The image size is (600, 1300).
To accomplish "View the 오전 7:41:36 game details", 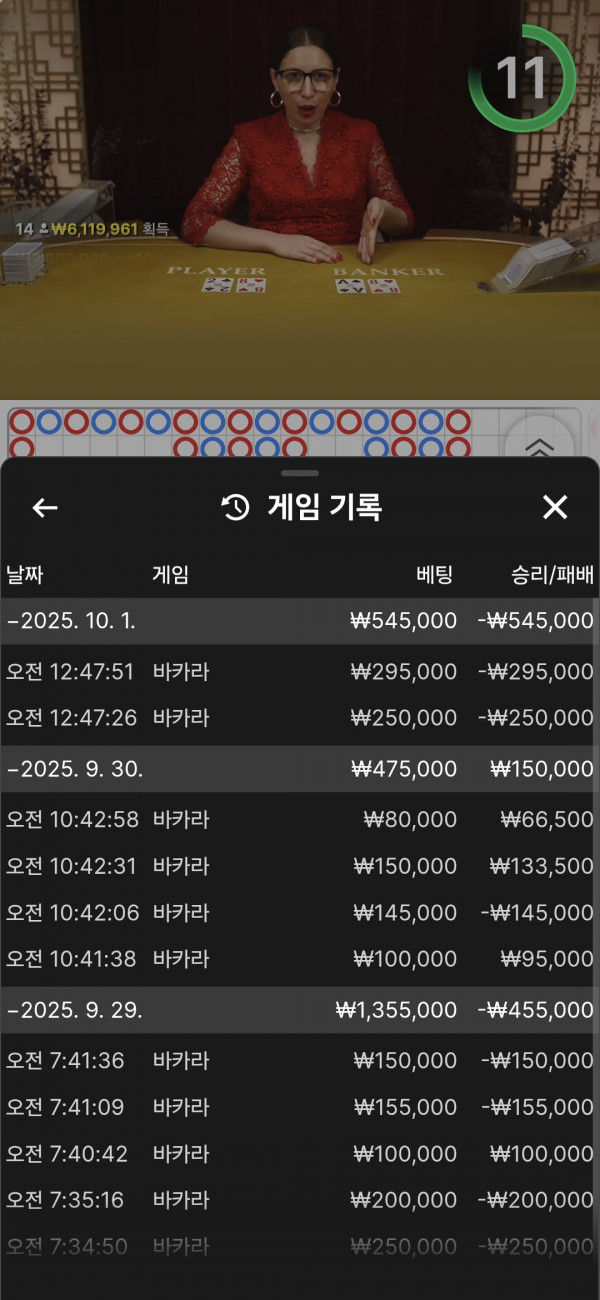I will pos(300,1060).
